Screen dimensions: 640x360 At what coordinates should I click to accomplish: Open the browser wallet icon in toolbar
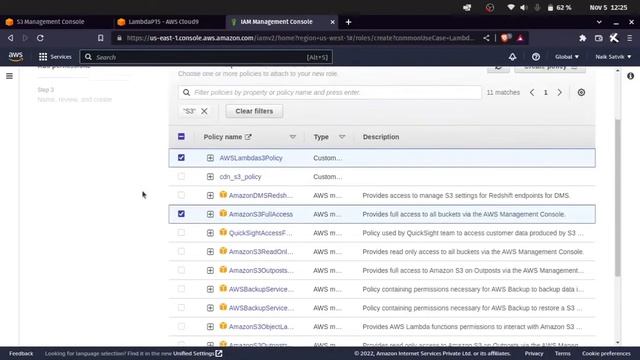click(x=598, y=38)
